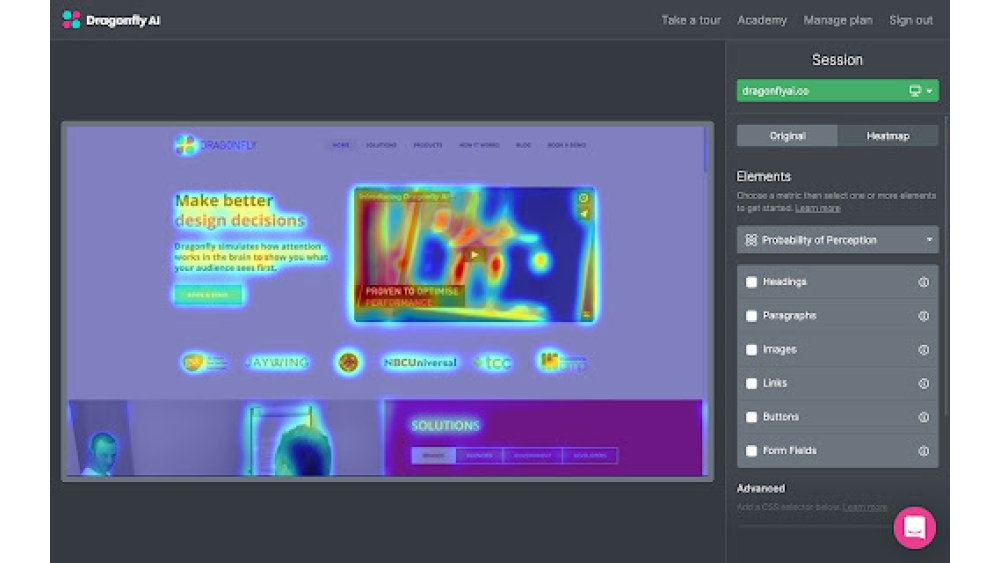The width and height of the screenshot is (1000, 563).
Task: Open the Probability of Perception dropdown
Action: pos(837,240)
